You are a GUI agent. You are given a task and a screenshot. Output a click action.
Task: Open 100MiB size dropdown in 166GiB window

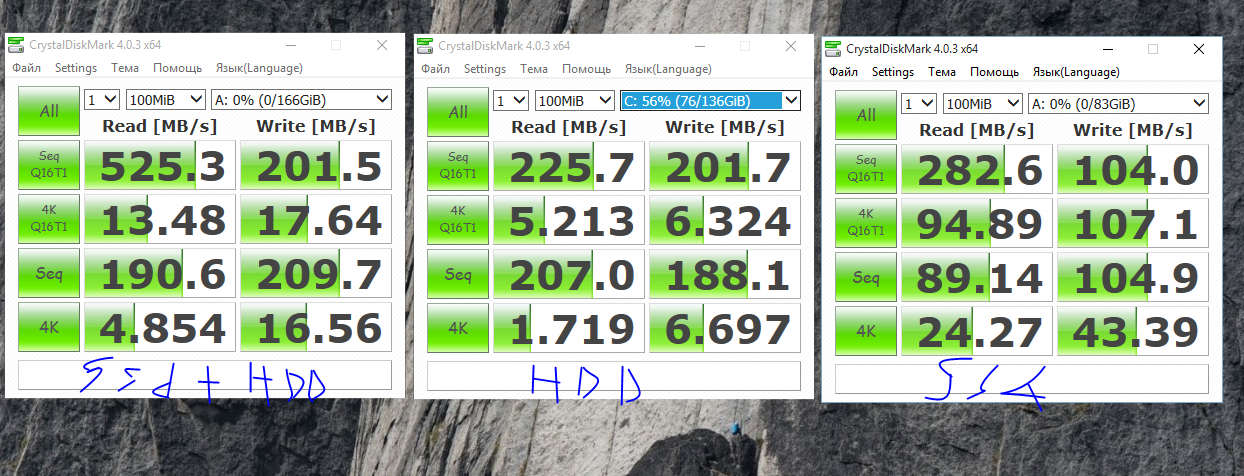click(x=165, y=99)
